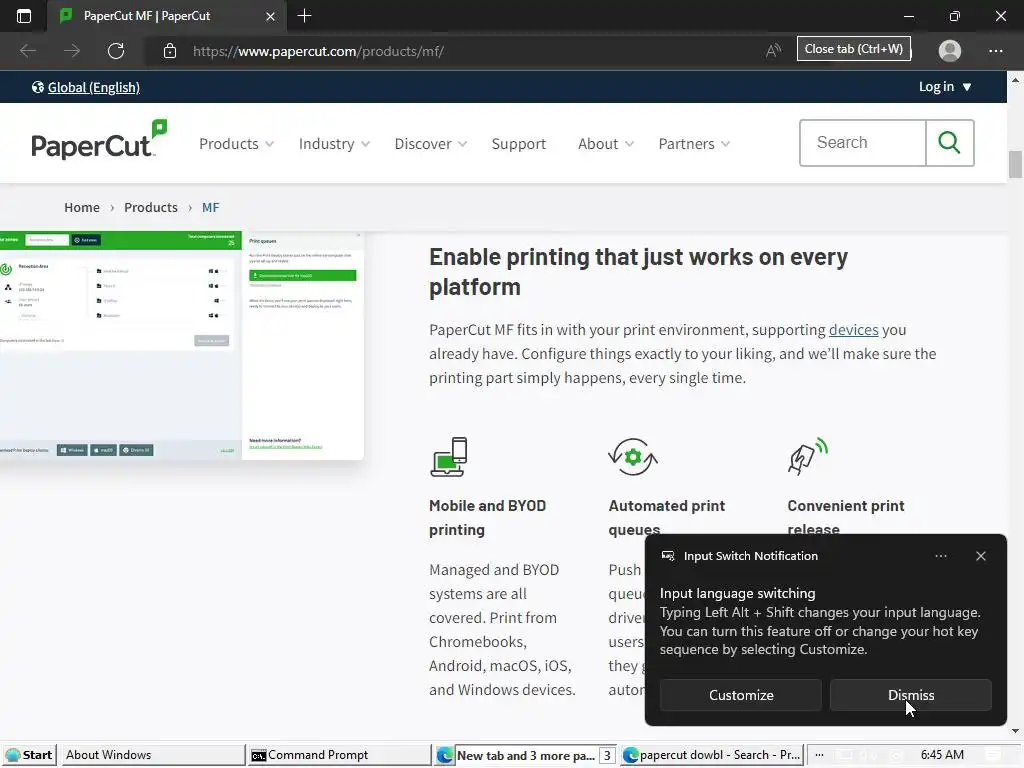This screenshot has height=768, width=1024.
Task: Click the green search magnifier button
Action: [950, 142]
